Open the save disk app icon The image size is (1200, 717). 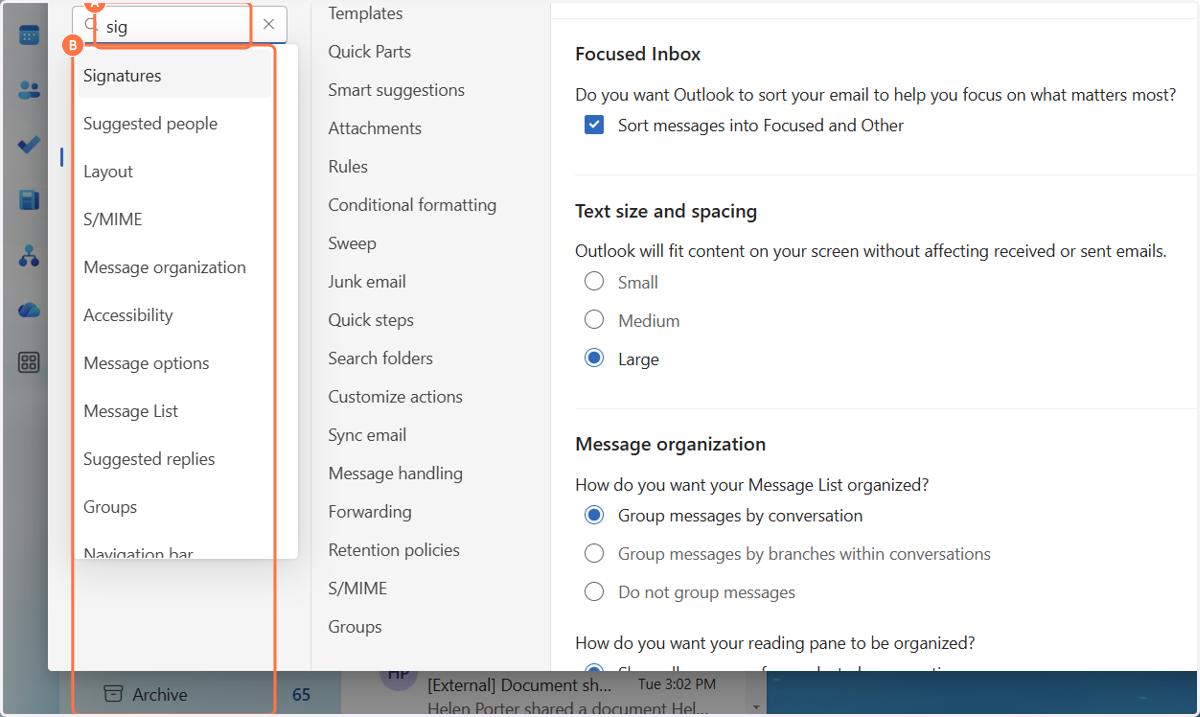click(29, 201)
